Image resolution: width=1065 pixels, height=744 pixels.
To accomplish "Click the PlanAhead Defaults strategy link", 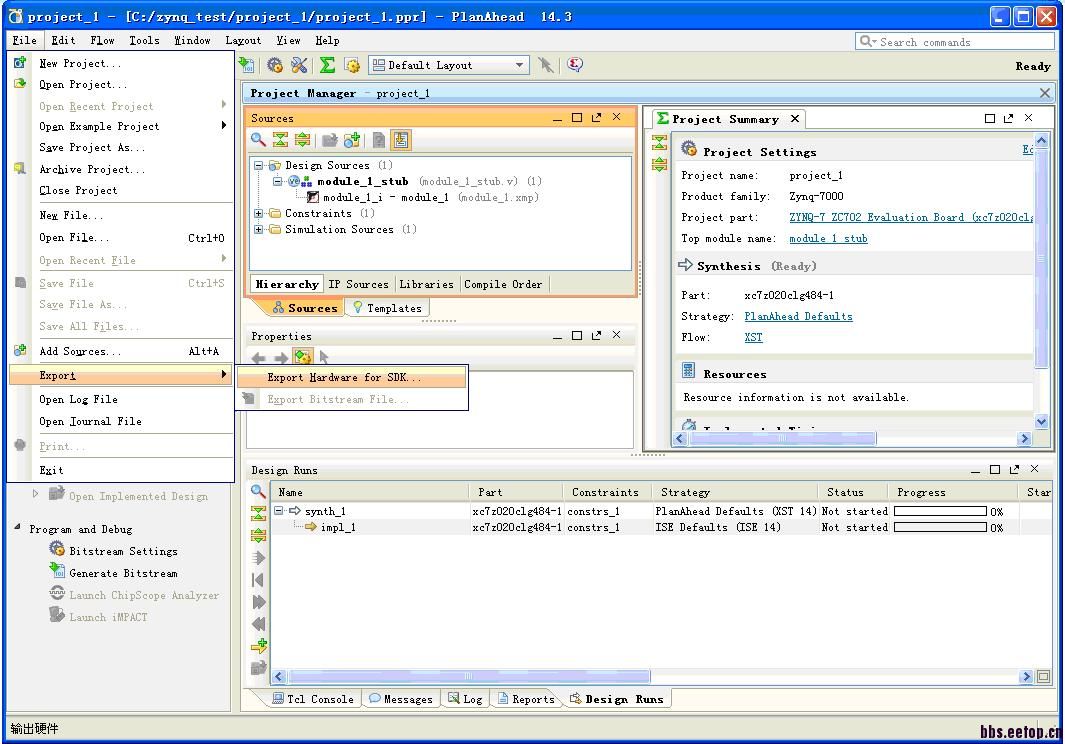I will click(x=798, y=316).
